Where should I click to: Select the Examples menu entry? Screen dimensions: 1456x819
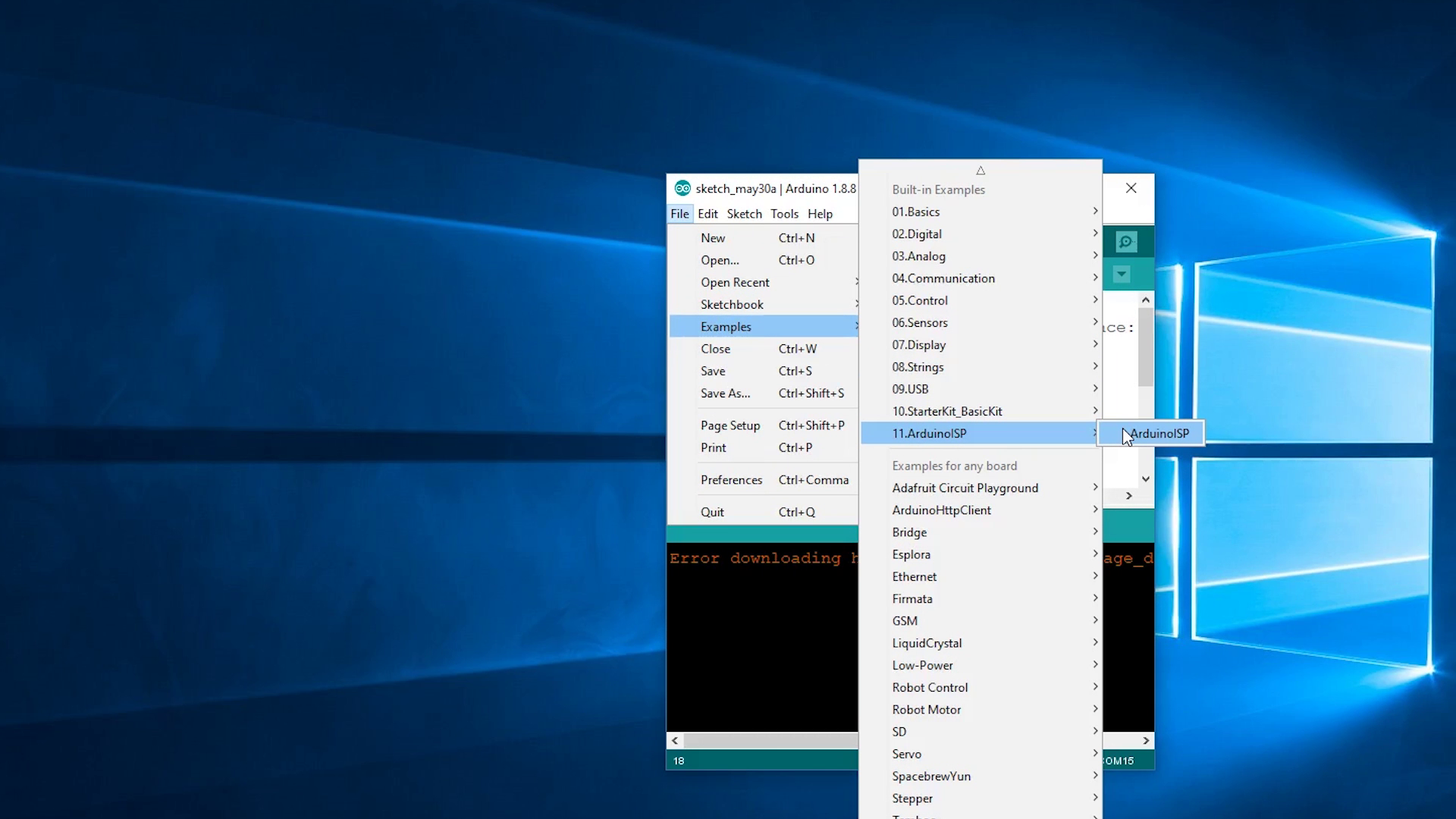click(x=764, y=327)
